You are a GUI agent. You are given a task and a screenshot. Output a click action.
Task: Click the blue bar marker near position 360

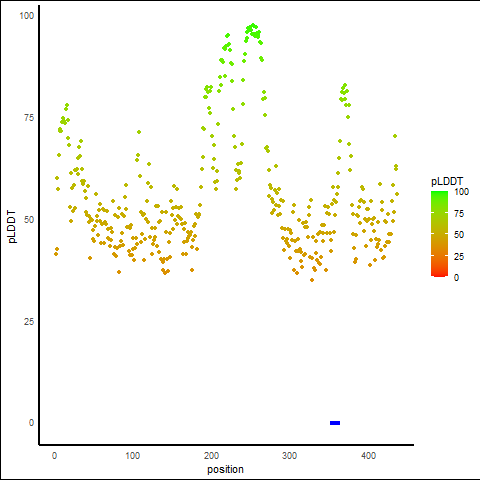(x=335, y=423)
